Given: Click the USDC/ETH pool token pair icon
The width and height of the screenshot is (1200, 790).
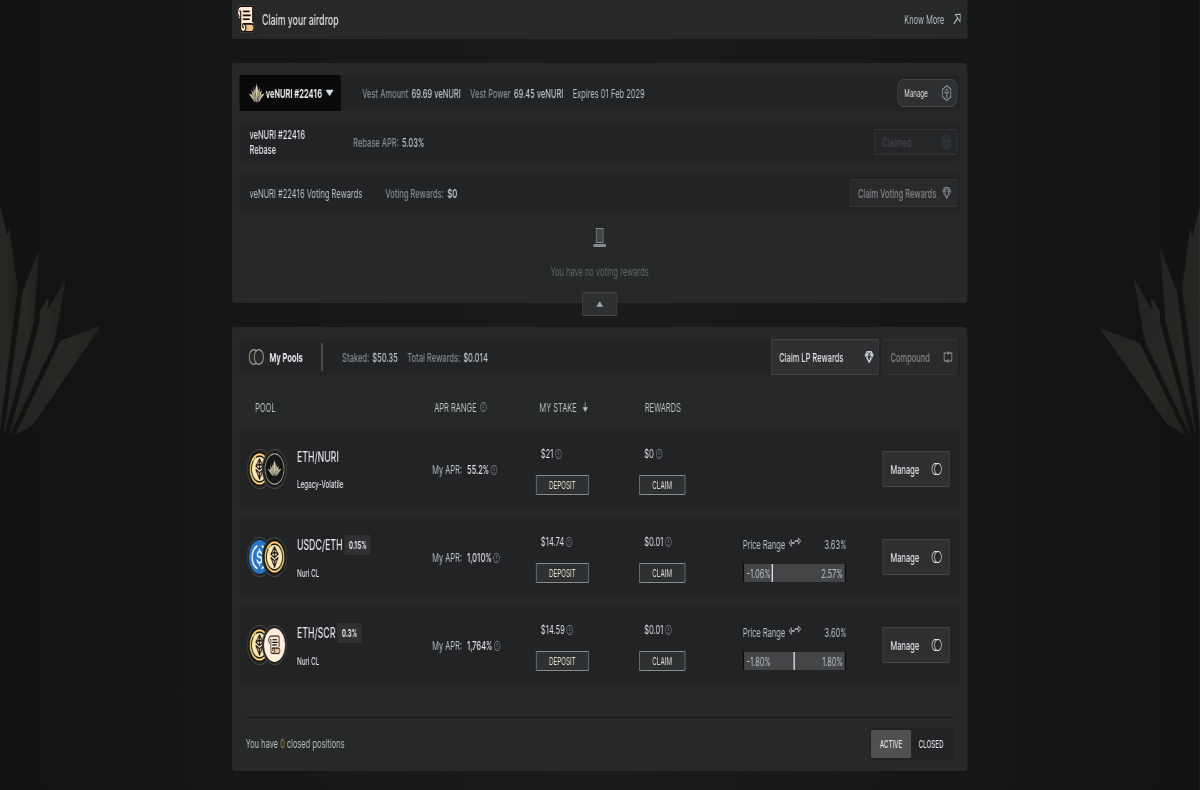Looking at the screenshot, I should [x=267, y=557].
